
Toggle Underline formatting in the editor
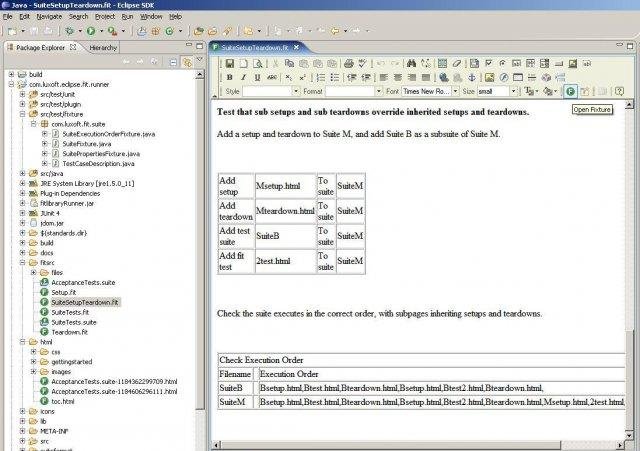[258, 78]
